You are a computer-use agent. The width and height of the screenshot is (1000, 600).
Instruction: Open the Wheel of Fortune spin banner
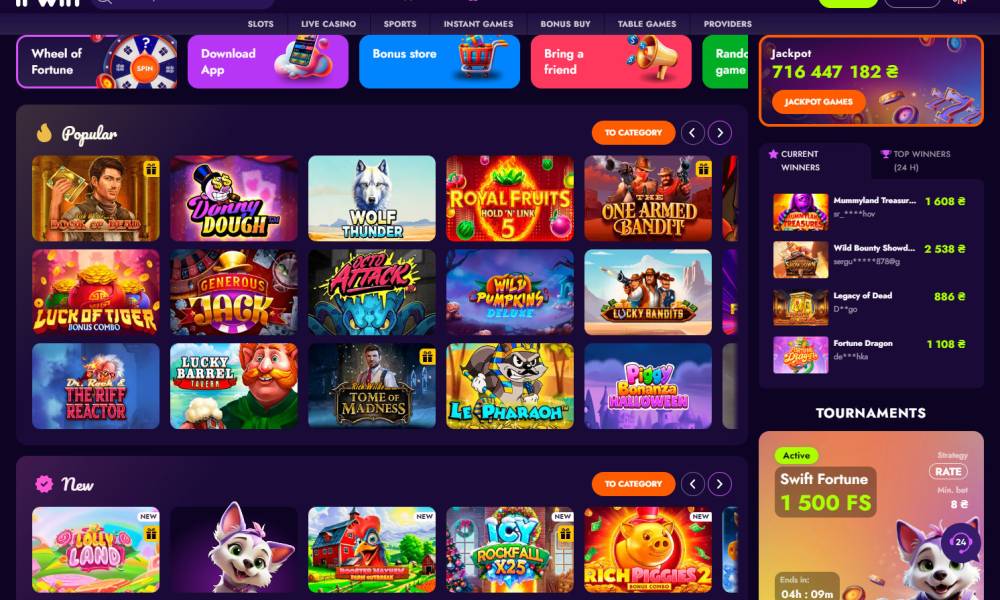coord(97,62)
